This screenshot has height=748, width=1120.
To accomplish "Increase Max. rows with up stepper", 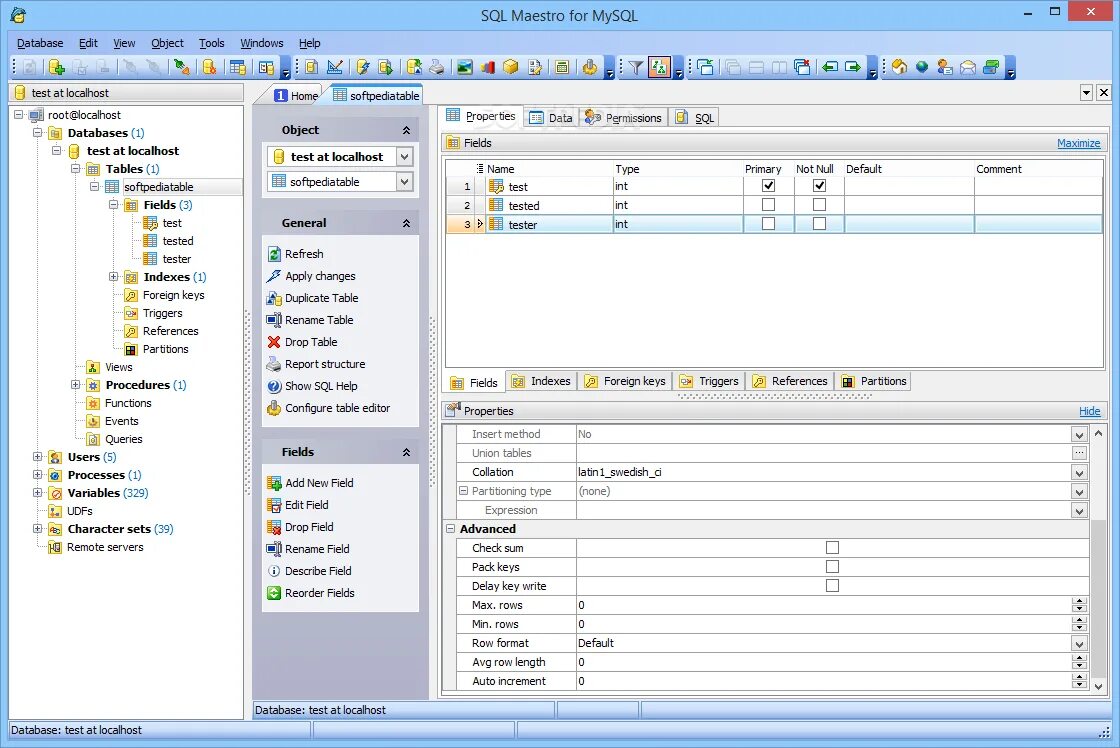I will pyautogui.click(x=1079, y=602).
